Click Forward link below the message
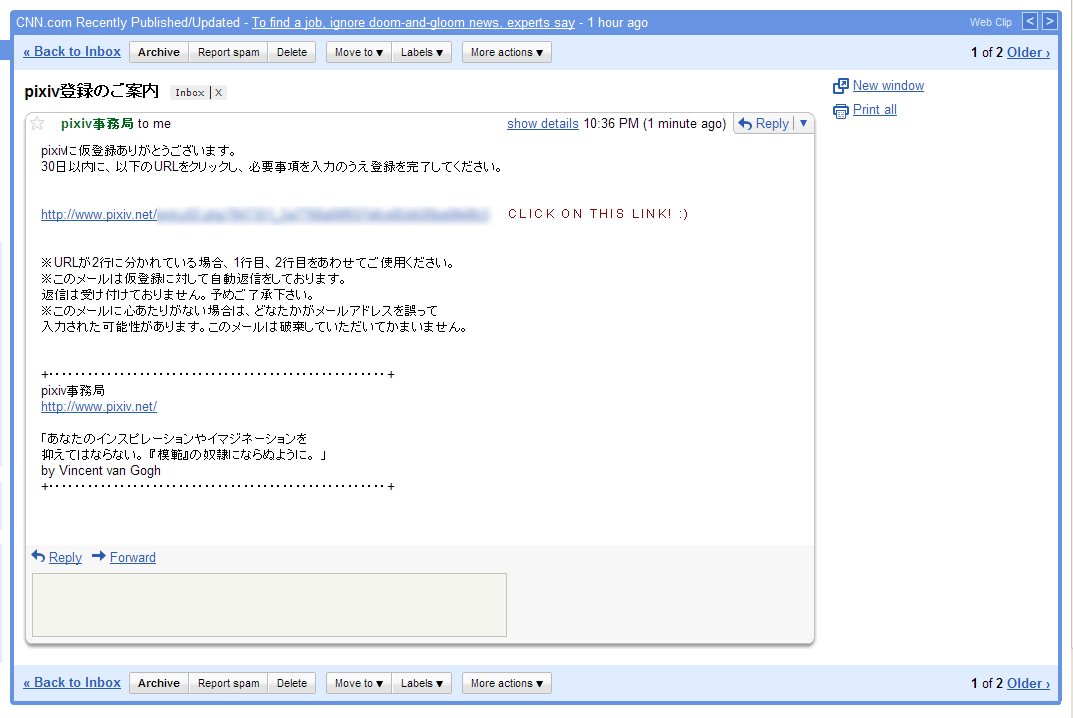Viewport: 1073px width, 718px height. [x=132, y=558]
